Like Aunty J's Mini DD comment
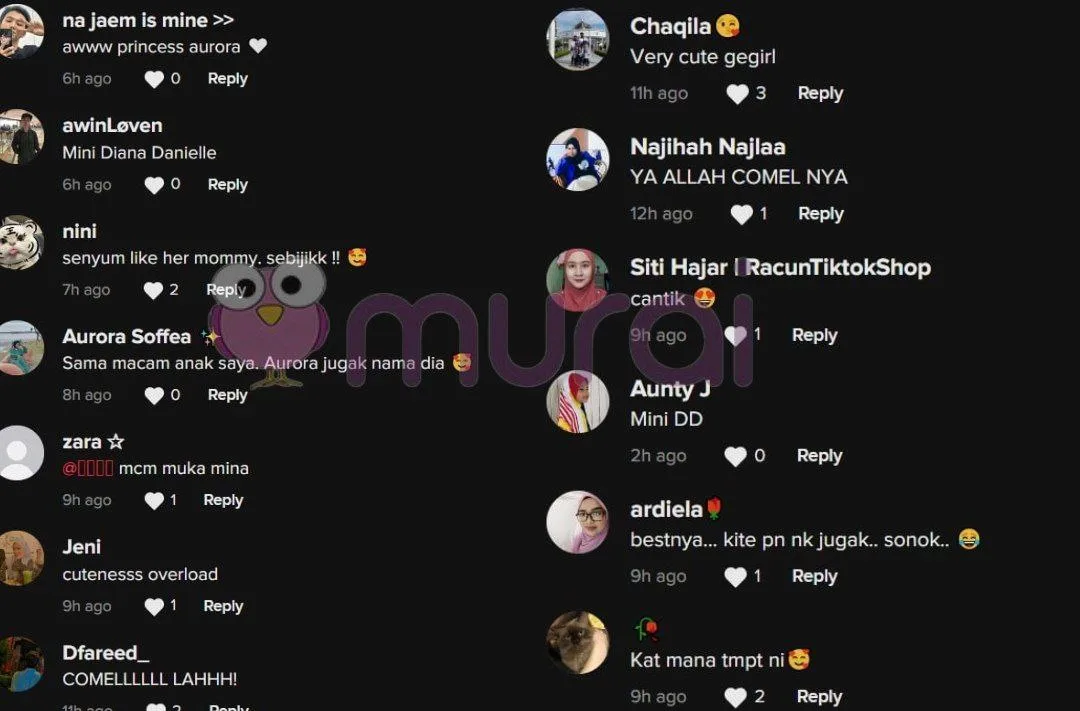The height and width of the screenshot is (711, 1080). (735, 456)
